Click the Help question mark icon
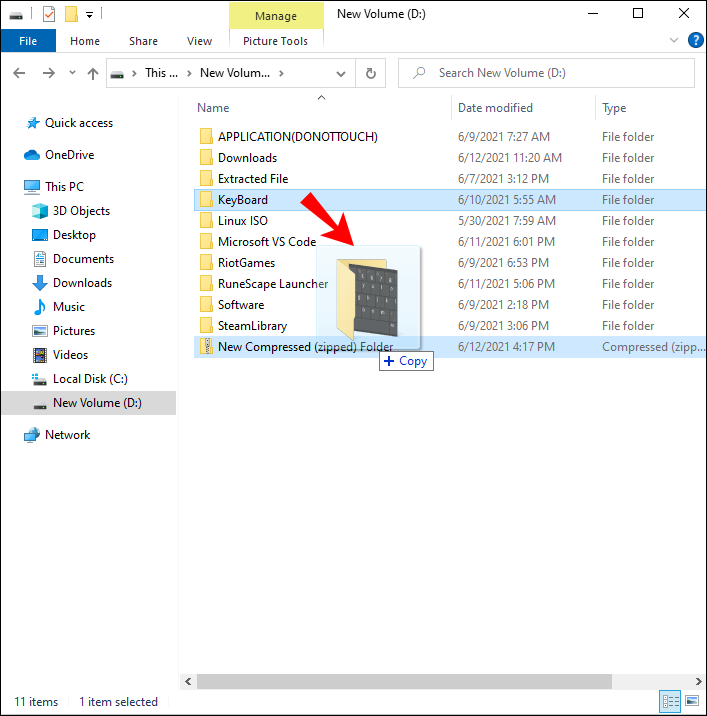707x716 pixels. pyautogui.click(x=695, y=40)
